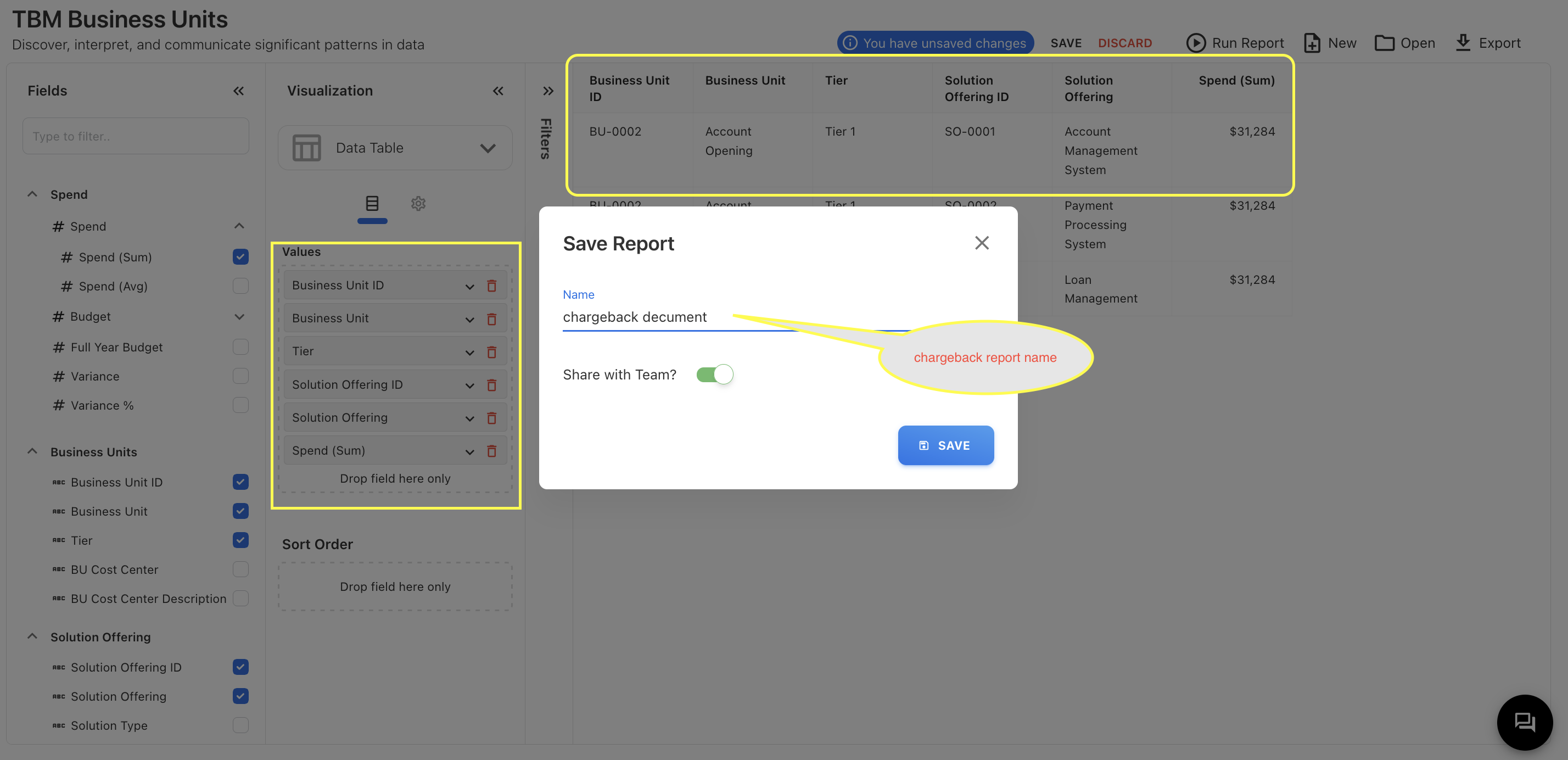Uncheck the Business Unit ID checkbox

click(240, 482)
